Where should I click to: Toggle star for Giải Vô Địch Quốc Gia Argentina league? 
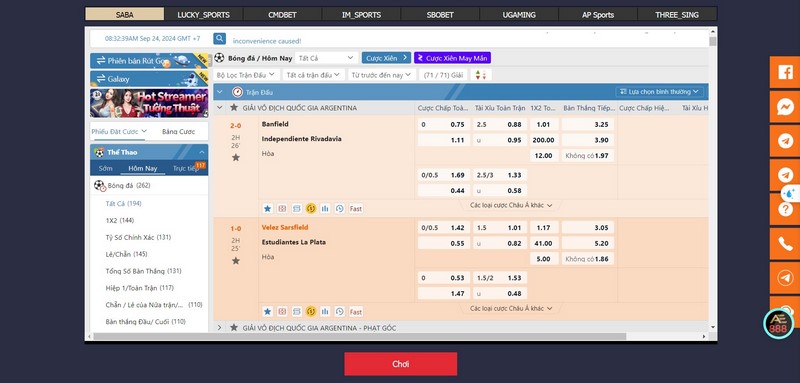pyautogui.click(x=234, y=108)
